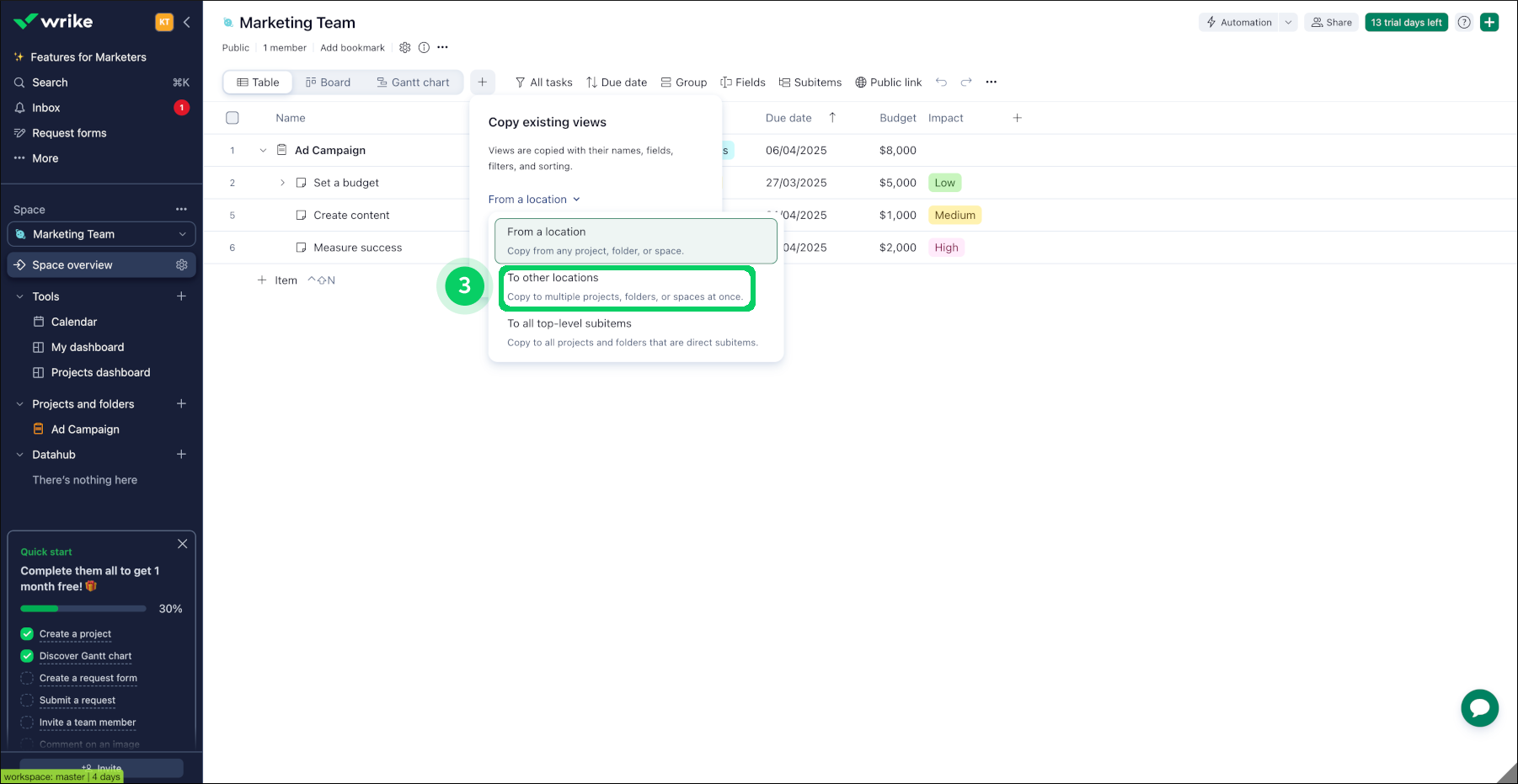Switch to the Gantt chart tab
The width and height of the screenshot is (1518, 784).
pyautogui.click(x=413, y=83)
